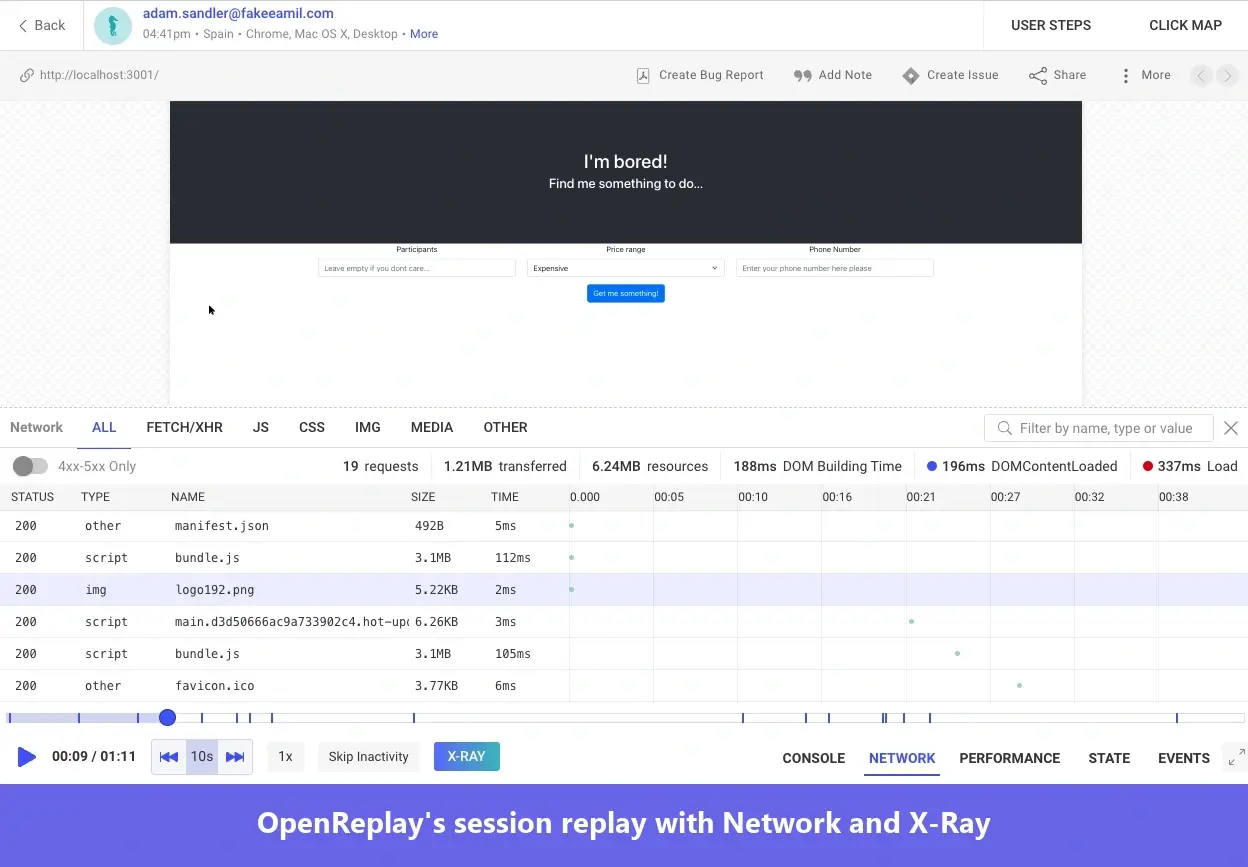Image resolution: width=1248 pixels, height=867 pixels.
Task: Toggle the 4xx-5xx Only switch
Action: [x=30, y=466]
